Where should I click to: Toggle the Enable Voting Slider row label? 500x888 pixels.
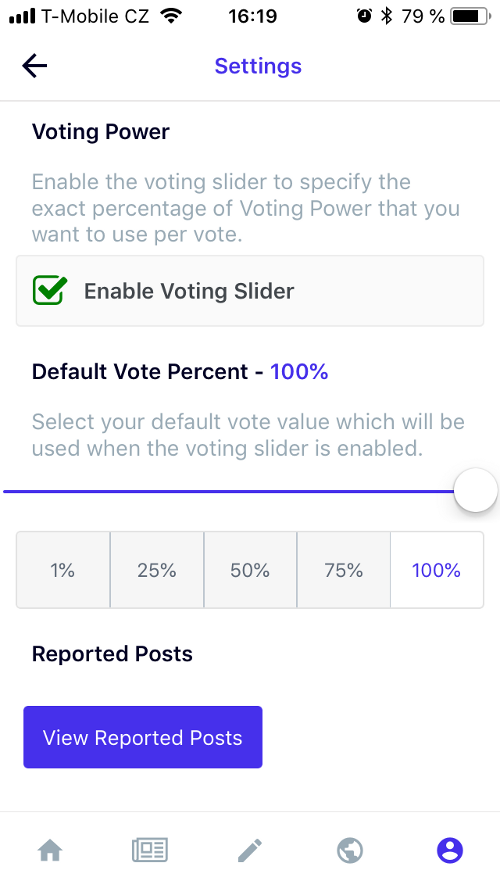pos(189,291)
